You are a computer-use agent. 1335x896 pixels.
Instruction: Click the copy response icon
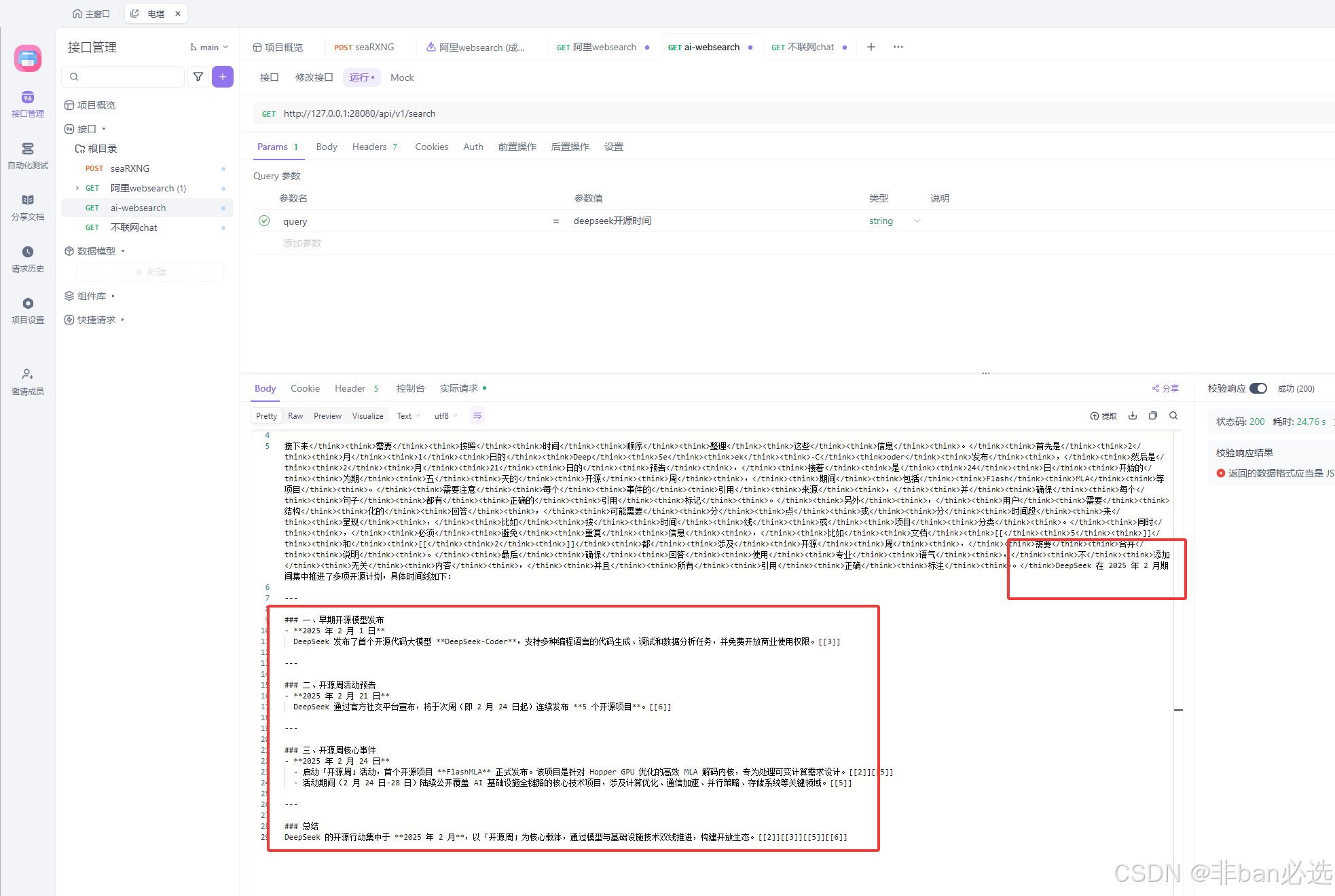(1152, 415)
